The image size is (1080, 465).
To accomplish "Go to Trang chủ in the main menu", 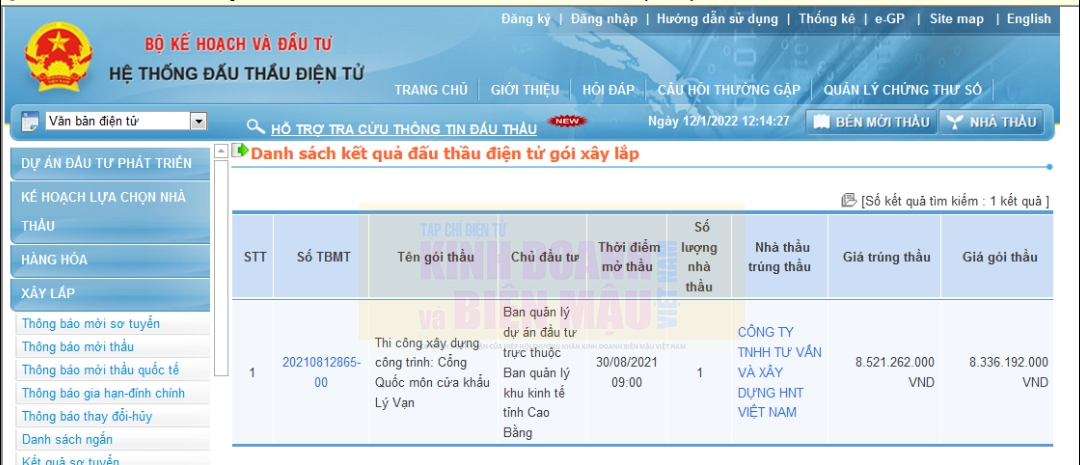I will tap(431, 90).
